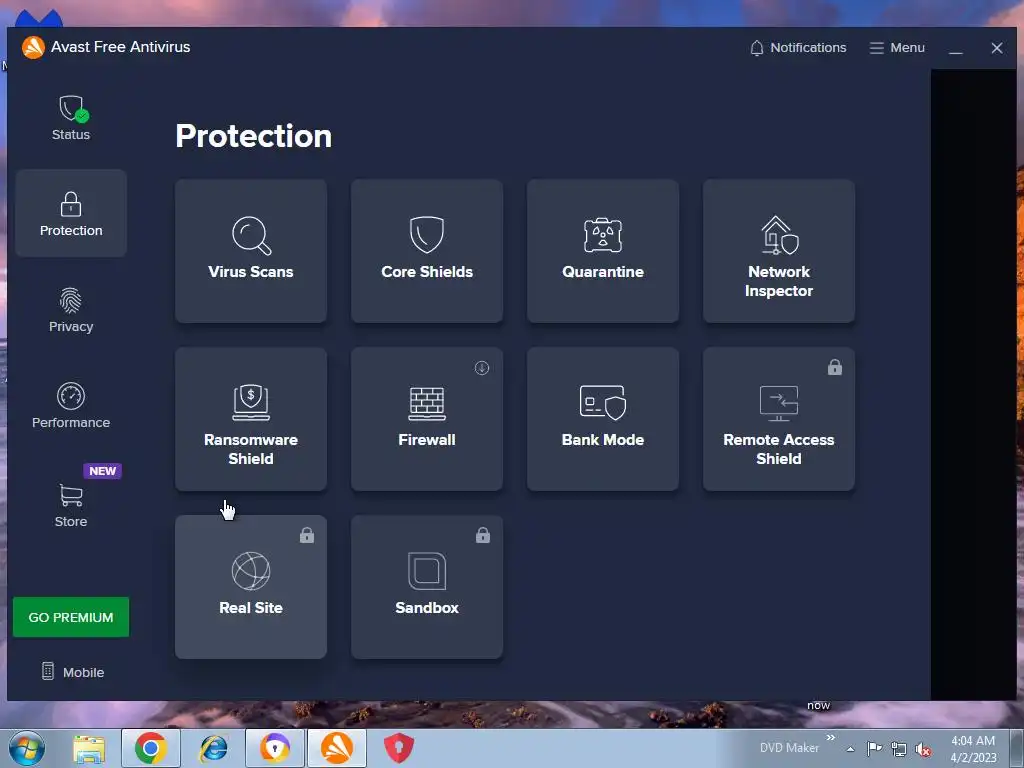Open the red shield app on taskbar

tap(399, 748)
